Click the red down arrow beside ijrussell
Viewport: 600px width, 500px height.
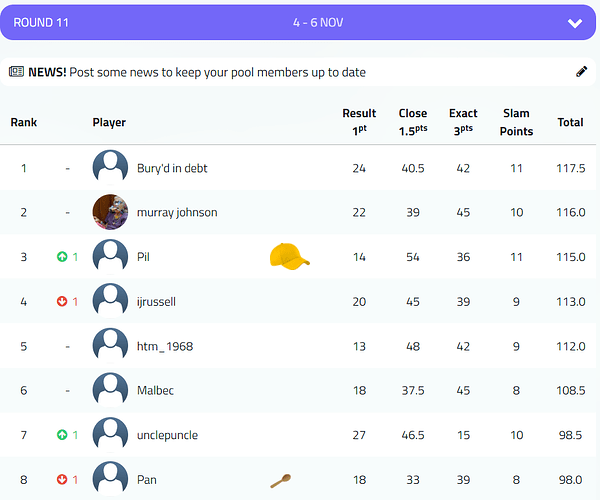point(62,301)
